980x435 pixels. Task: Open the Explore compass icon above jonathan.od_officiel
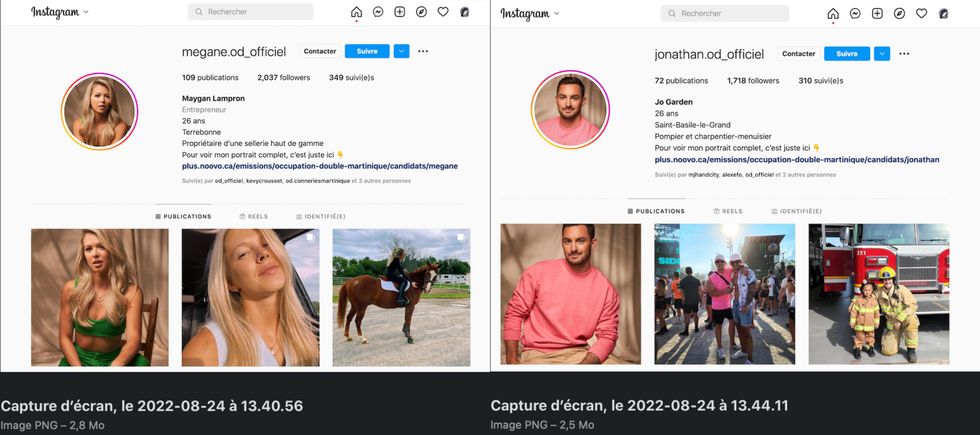(x=899, y=14)
